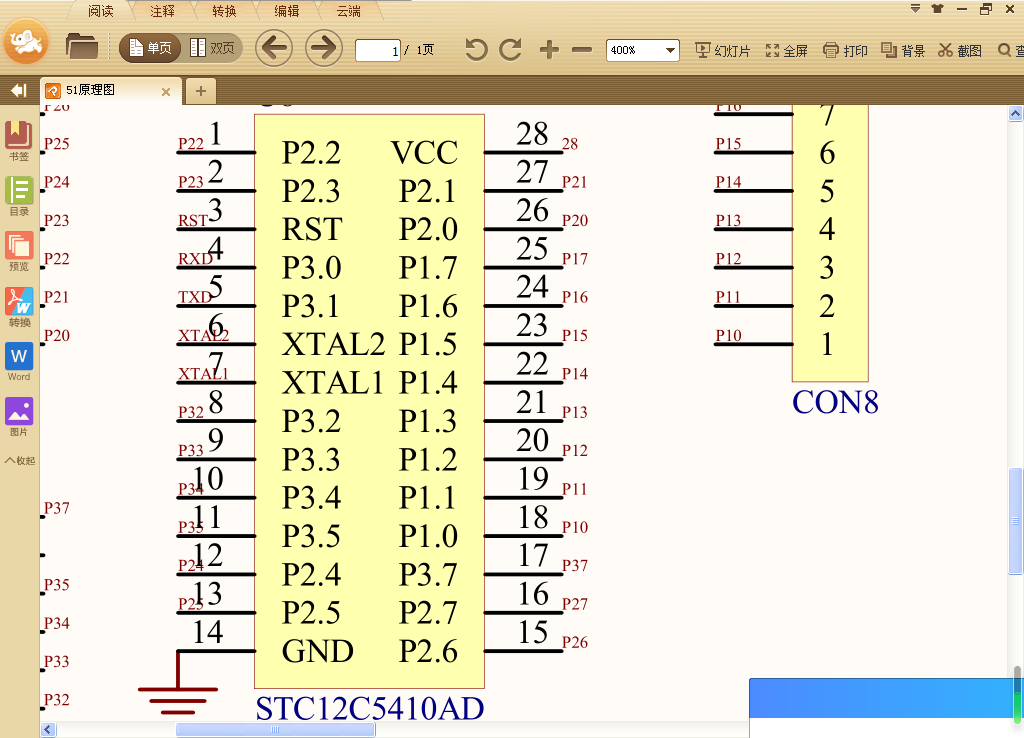Click the search magnifier icon
This screenshot has height=738, width=1024.
pyautogui.click(x=1004, y=50)
